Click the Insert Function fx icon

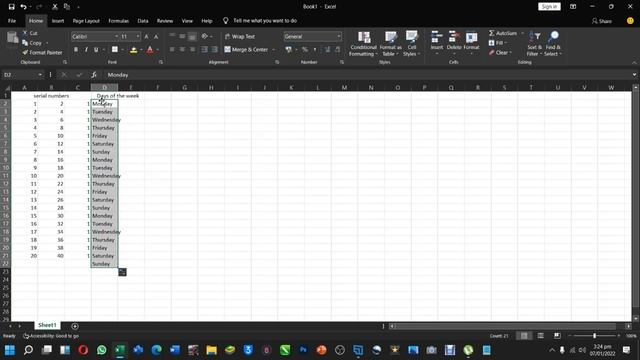pos(94,75)
